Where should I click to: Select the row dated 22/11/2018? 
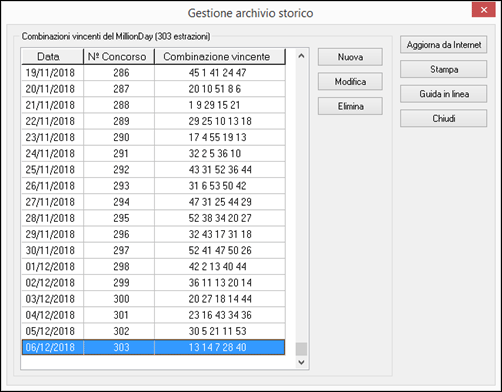tap(153, 121)
